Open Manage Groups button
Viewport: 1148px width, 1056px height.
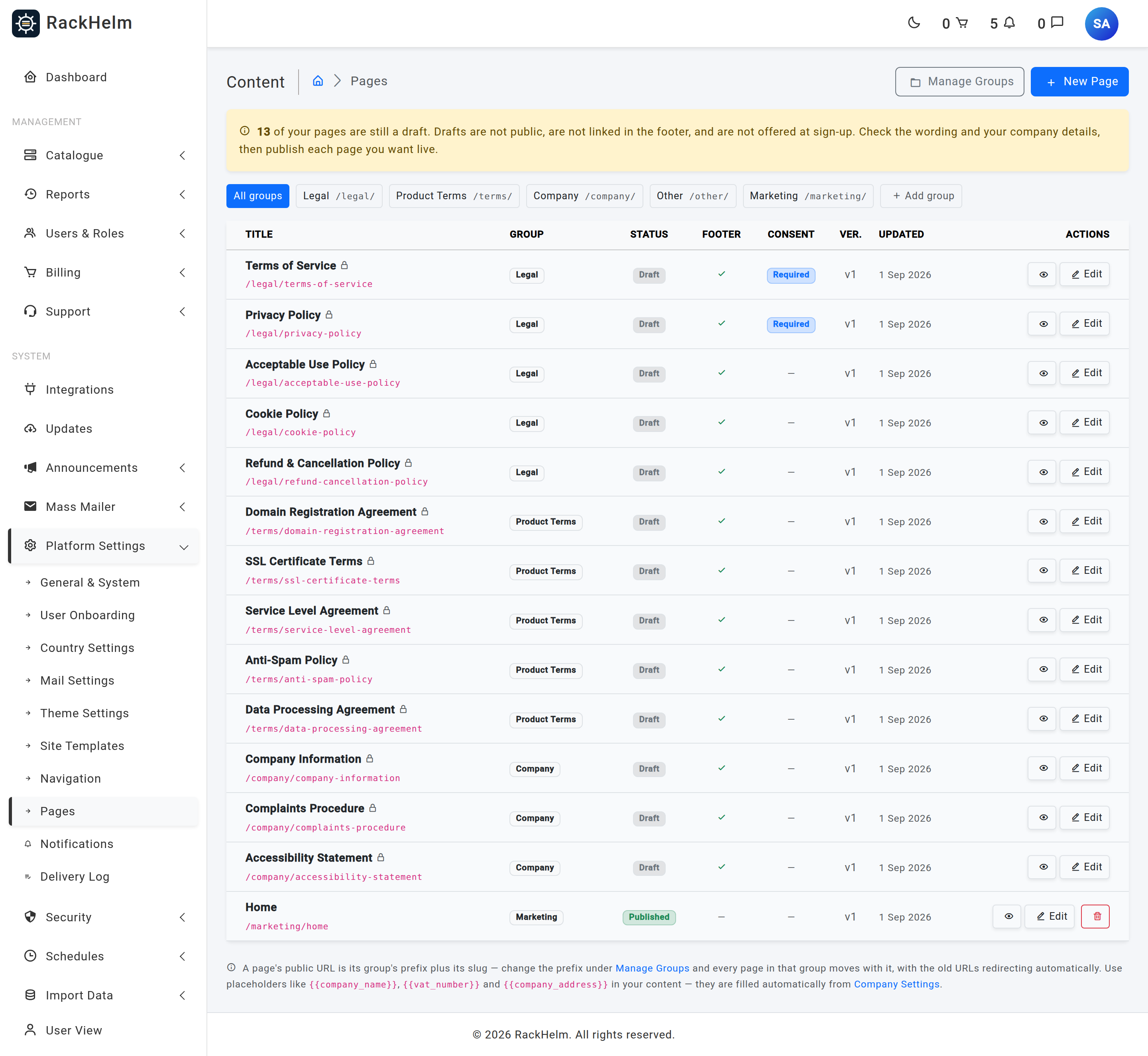[x=959, y=82]
